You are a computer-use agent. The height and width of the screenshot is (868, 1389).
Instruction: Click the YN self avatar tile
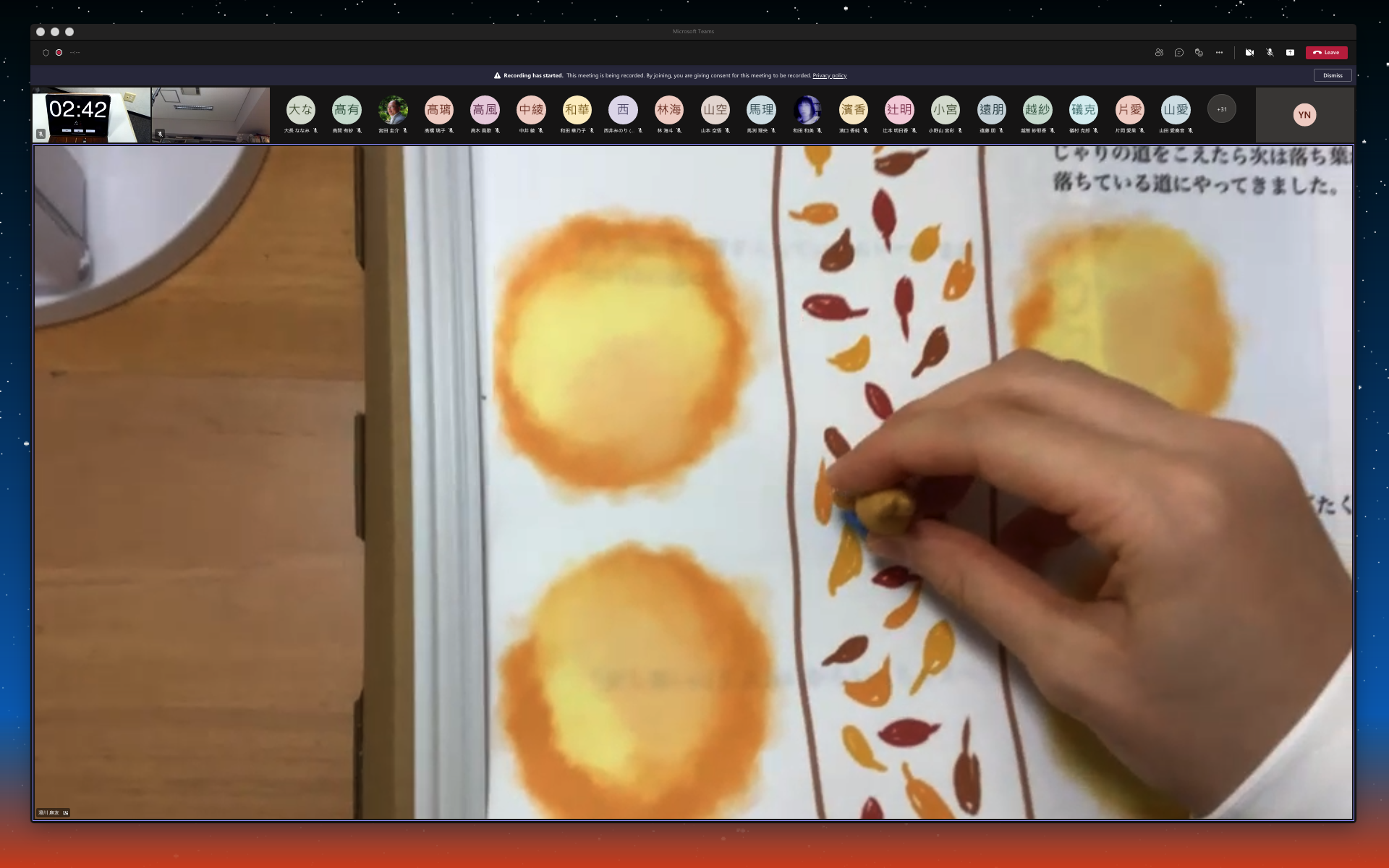[x=1304, y=115]
